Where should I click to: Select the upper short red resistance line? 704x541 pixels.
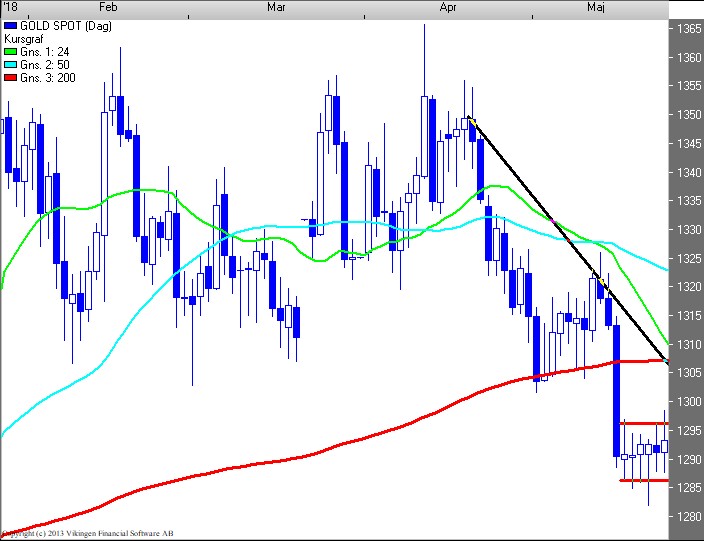coord(643,423)
